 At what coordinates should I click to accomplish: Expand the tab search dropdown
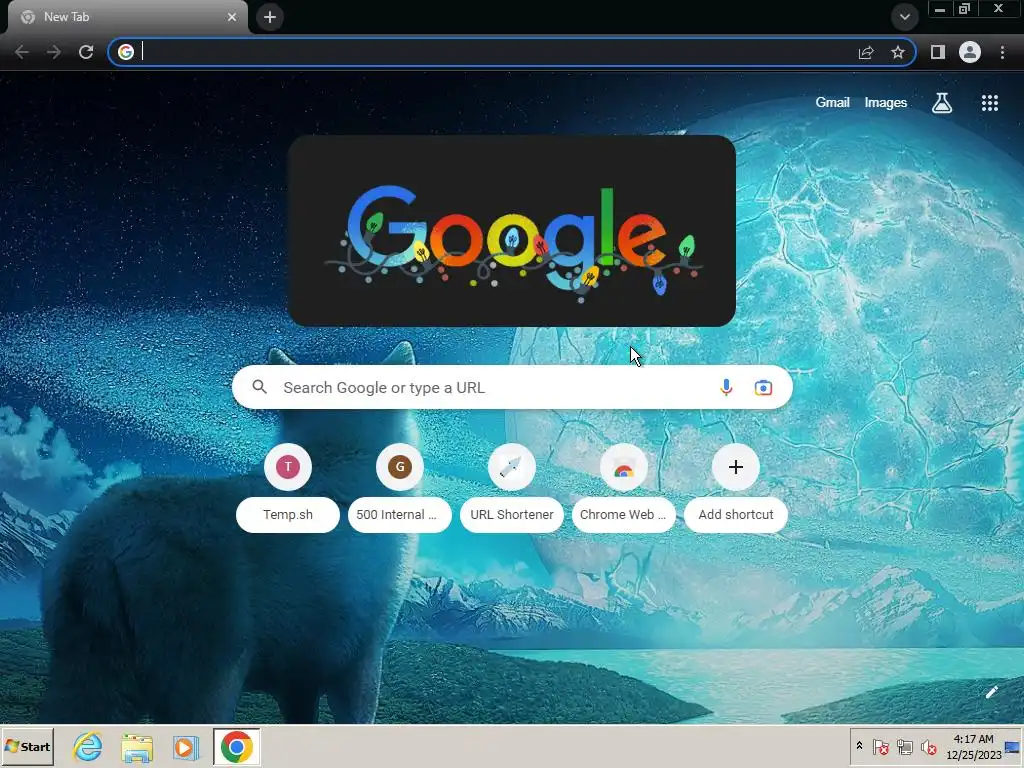coord(904,17)
